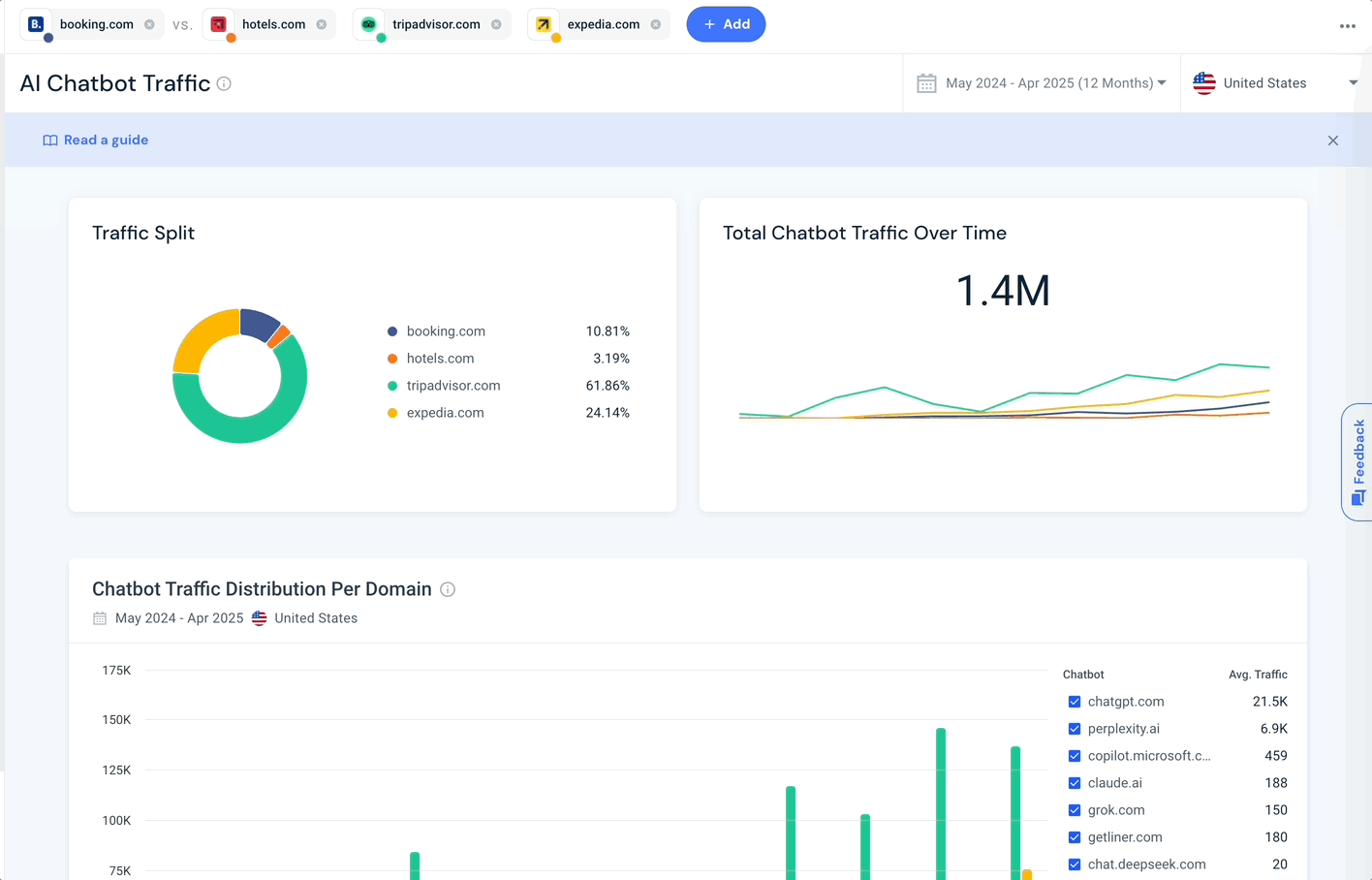Click the 10.81% booking share value
Viewport: 1372px width, 880px height.
pyautogui.click(x=608, y=331)
